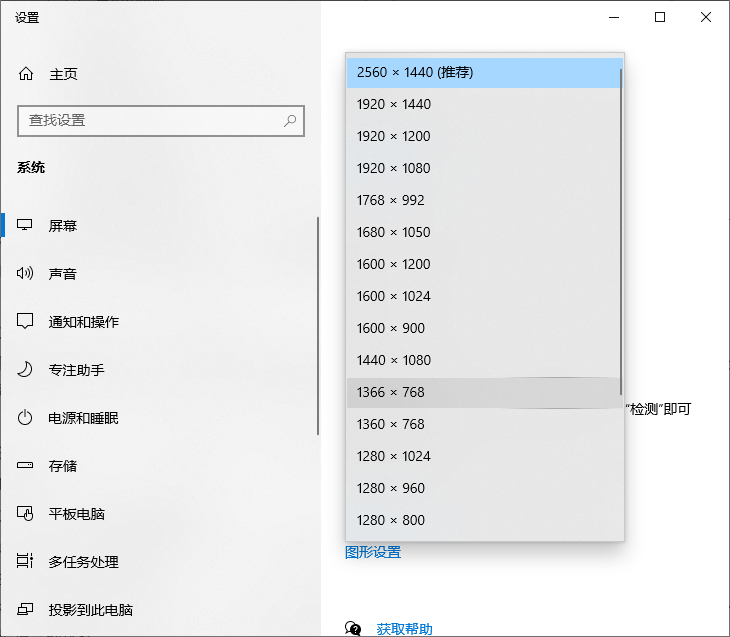Choose 1920 × 1440 resolution
Viewport: 730px width, 637px height.
point(483,104)
